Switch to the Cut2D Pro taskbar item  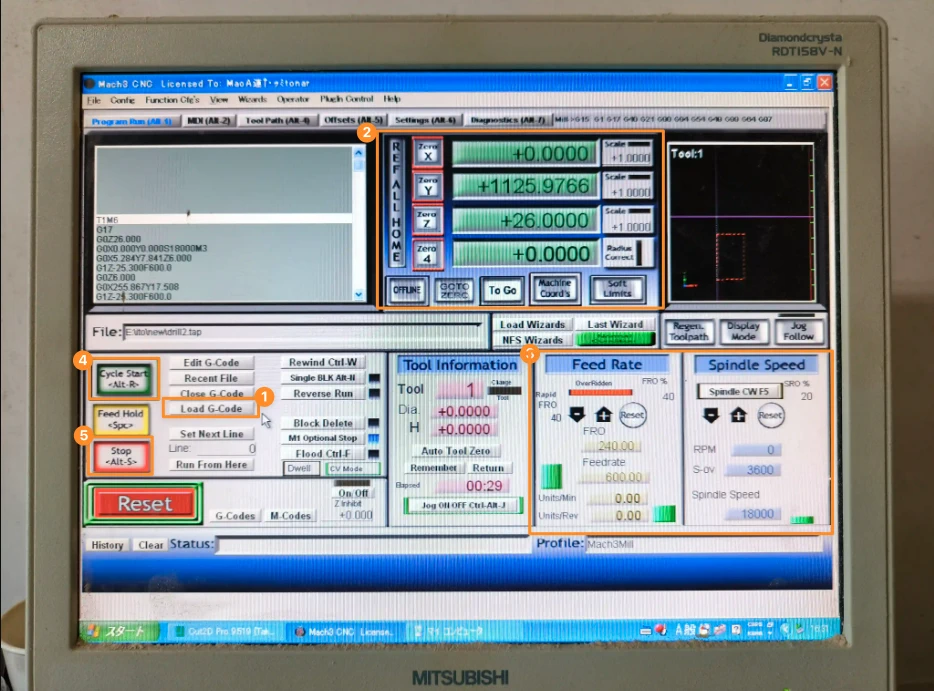[x=223, y=631]
